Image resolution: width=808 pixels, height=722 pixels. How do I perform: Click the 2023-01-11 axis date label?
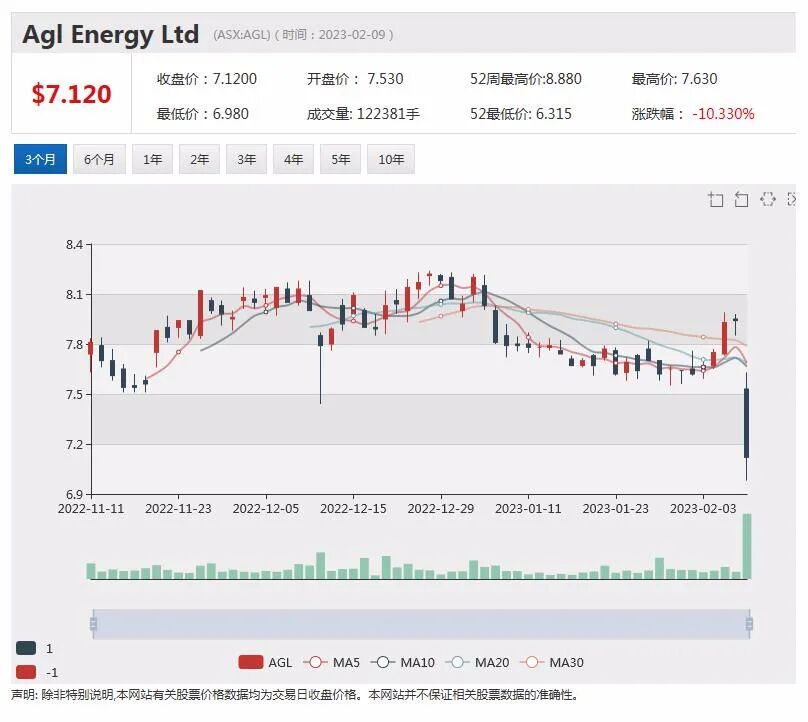(x=528, y=509)
